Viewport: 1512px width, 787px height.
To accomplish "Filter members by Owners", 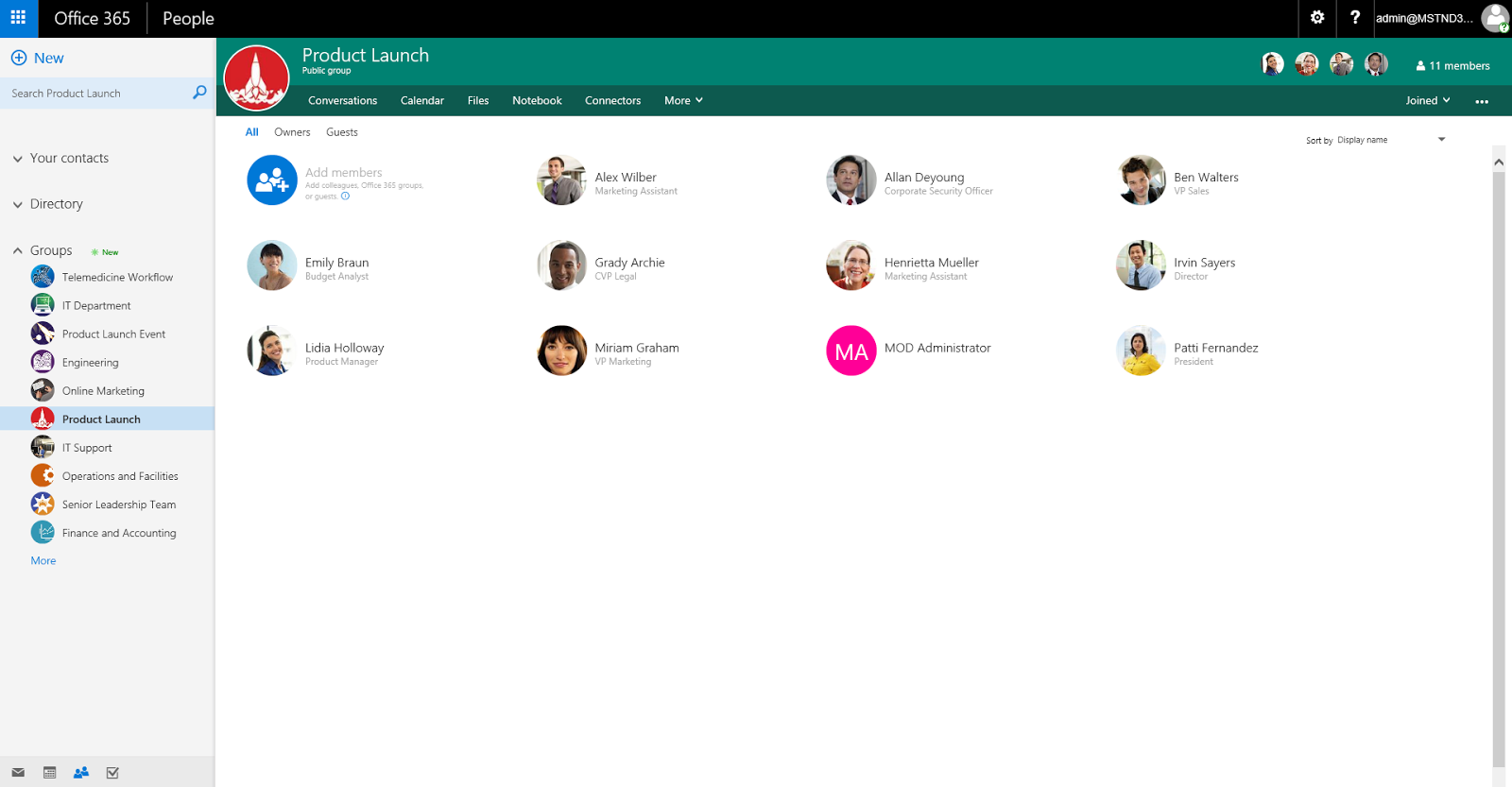I will click(x=292, y=132).
